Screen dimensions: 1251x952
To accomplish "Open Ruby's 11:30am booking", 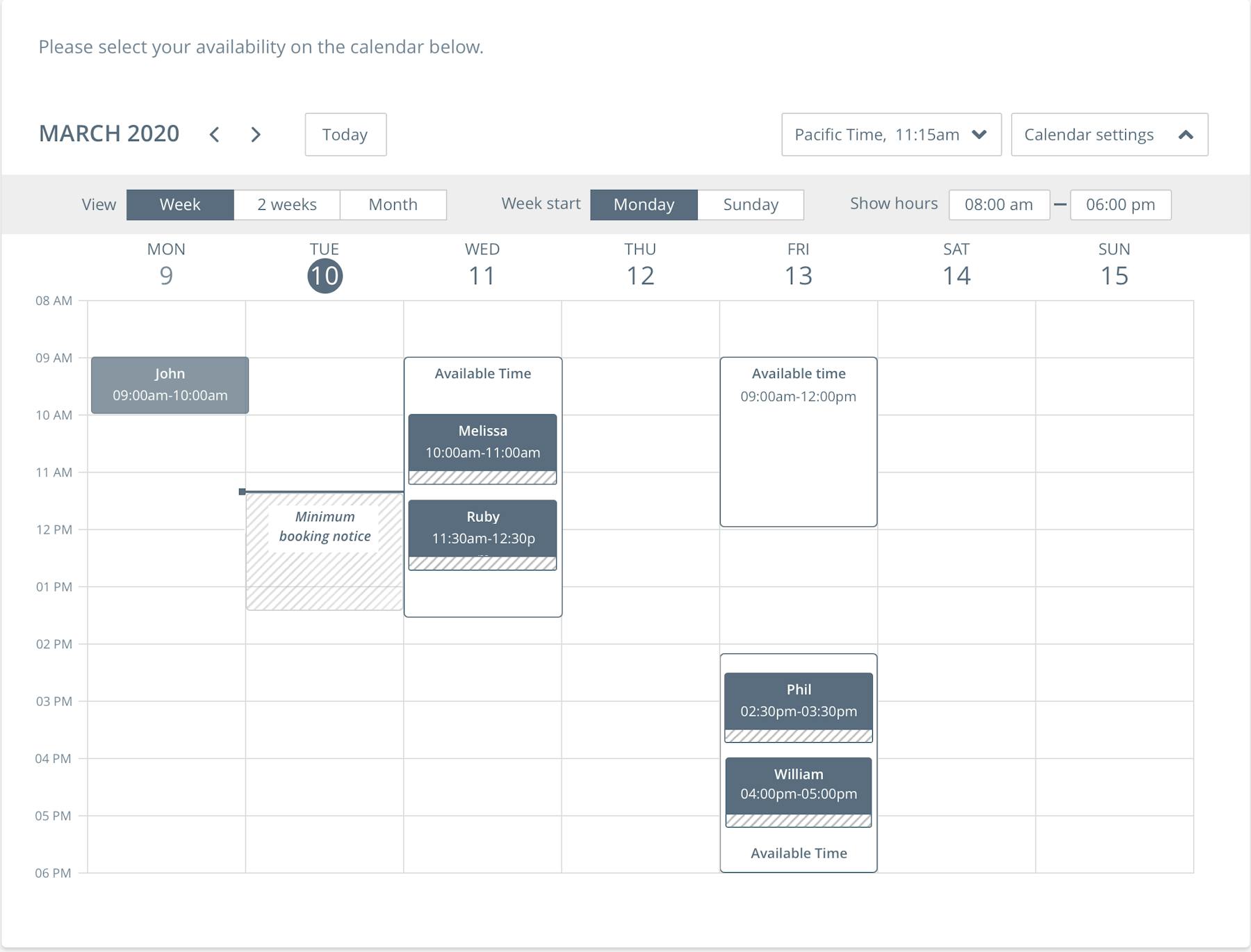I will coord(482,528).
